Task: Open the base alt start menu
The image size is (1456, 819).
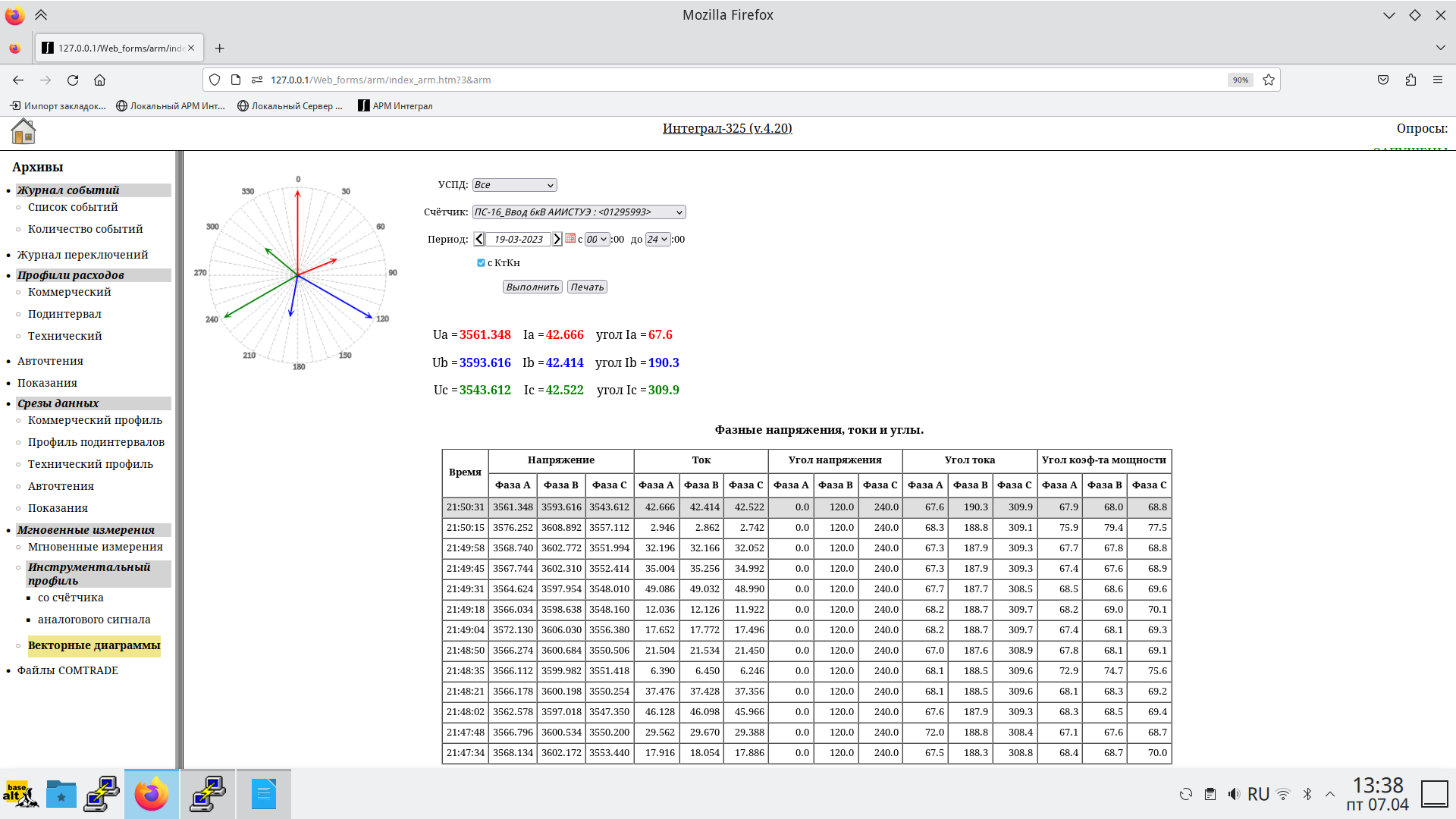Action: 20,794
